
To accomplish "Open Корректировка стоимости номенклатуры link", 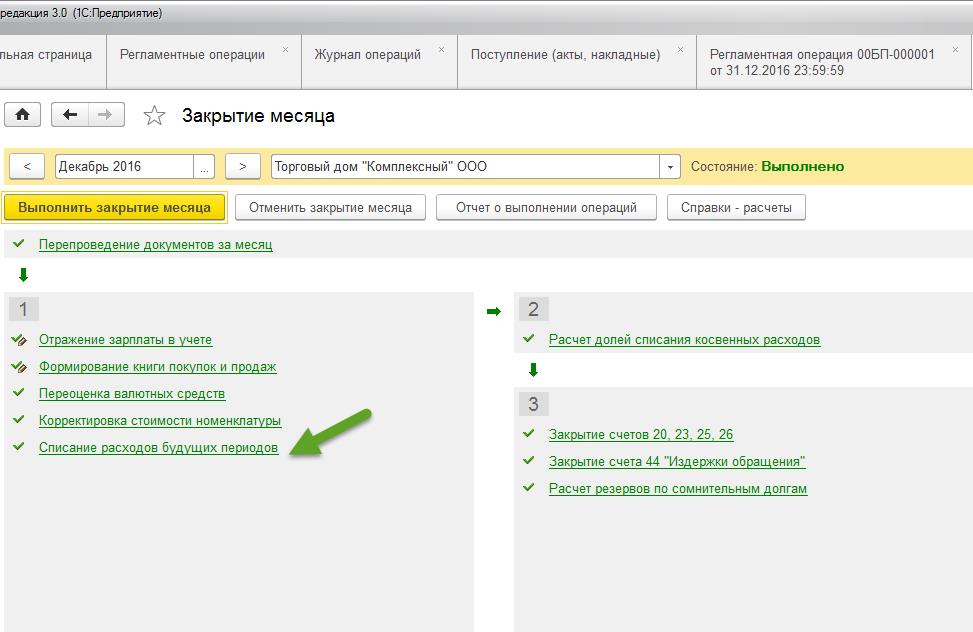I will click(160, 420).
